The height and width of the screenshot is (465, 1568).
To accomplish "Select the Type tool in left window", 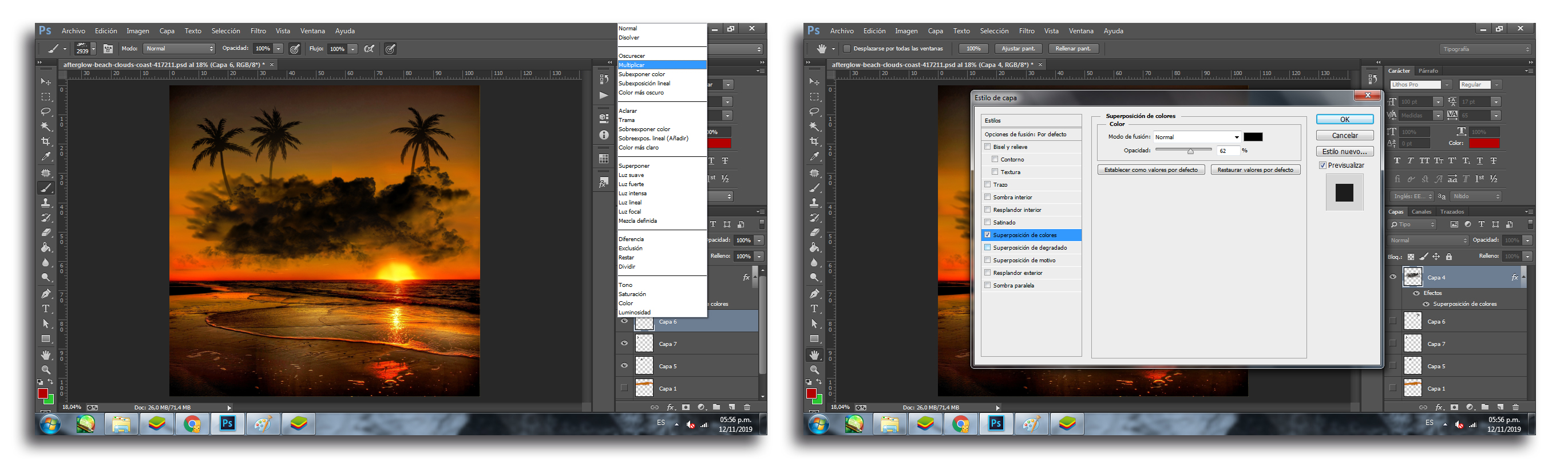I will 46,309.
